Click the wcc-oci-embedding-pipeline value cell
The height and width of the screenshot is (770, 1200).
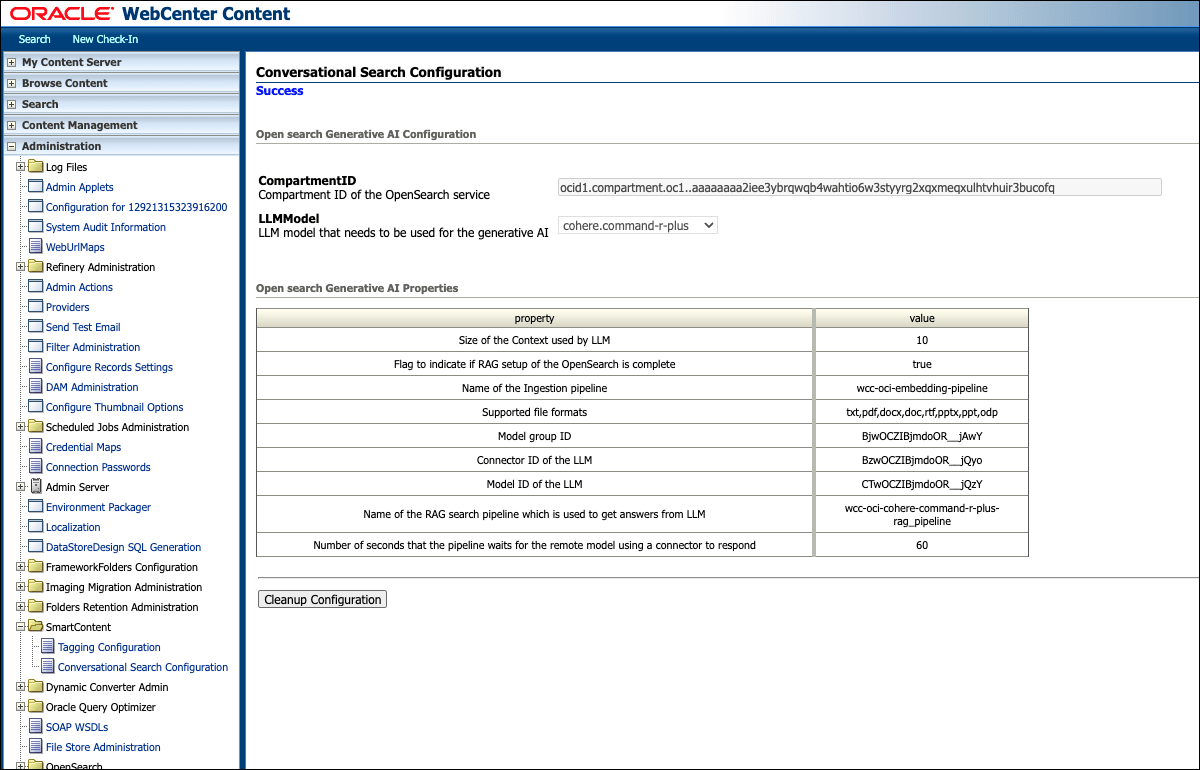(x=922, y=388)
